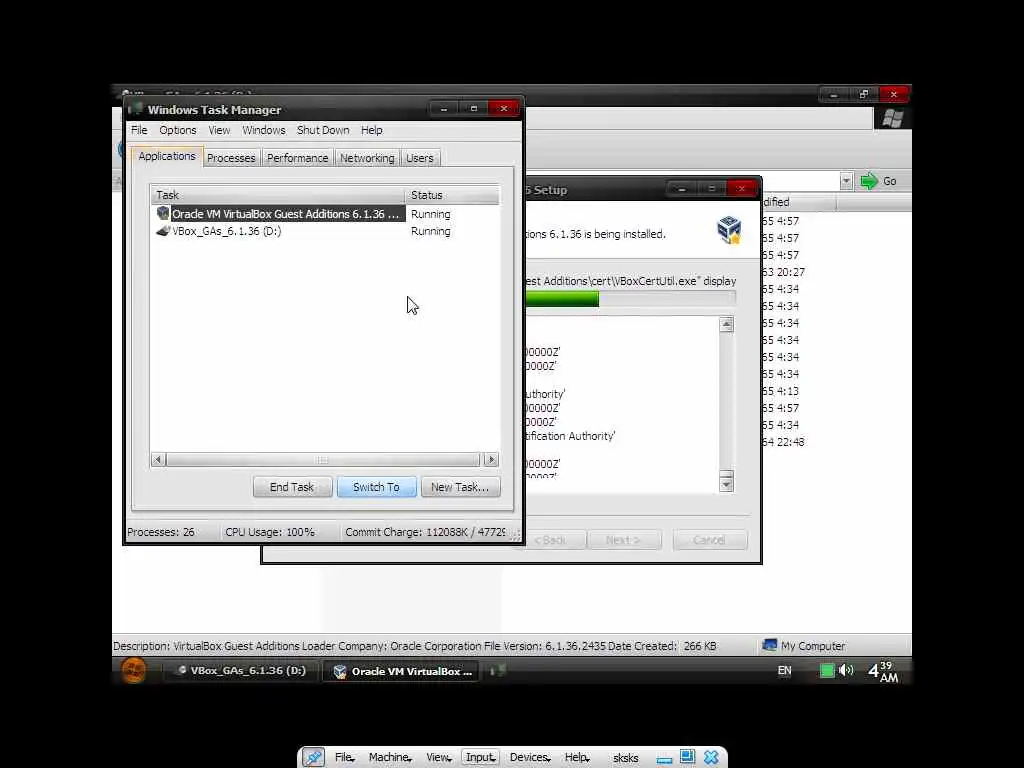The width and height of the screenshot is (1024, 768).
Task: Click the Start button orb
Action: click(x=134, y=671)
